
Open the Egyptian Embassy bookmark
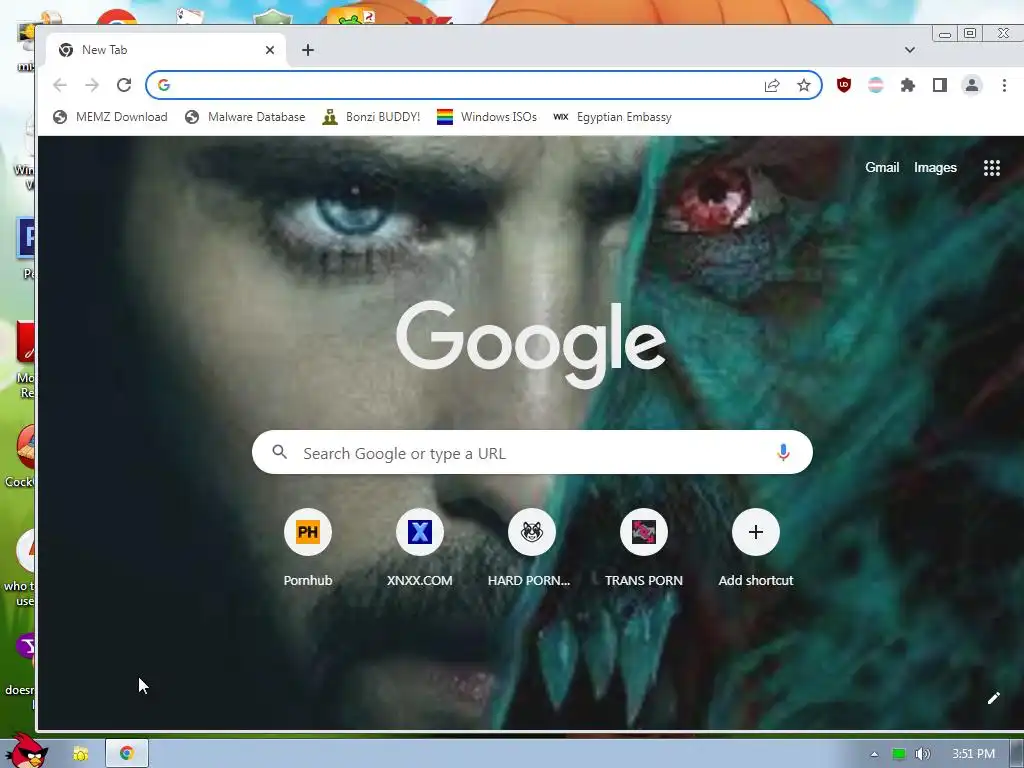[x=613, y=117]
